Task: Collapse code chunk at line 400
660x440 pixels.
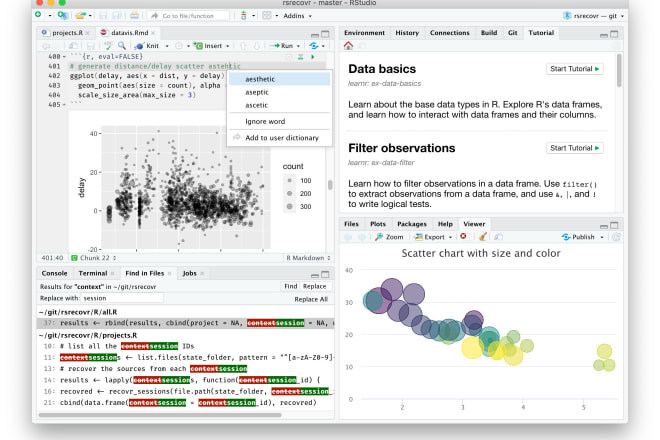Action: point(64,56)
